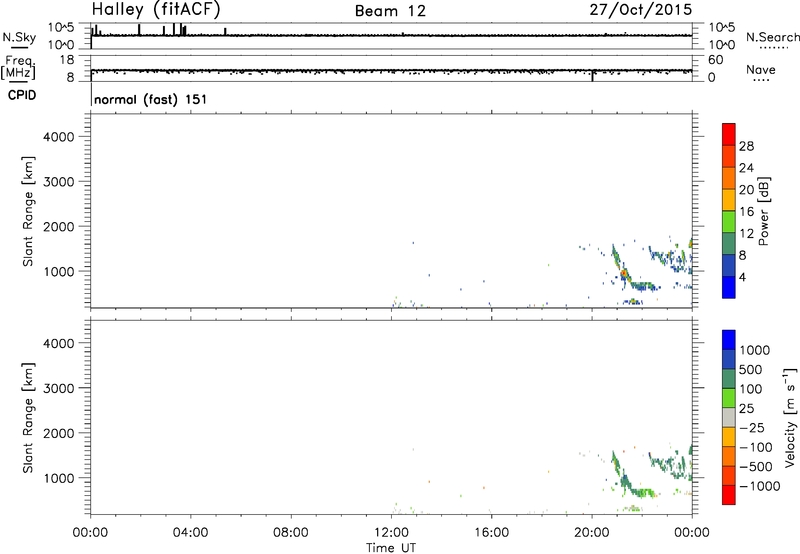
Task: Click the 'Slant Range [km]' label of velocity panel
Action: tap(28, 418)
